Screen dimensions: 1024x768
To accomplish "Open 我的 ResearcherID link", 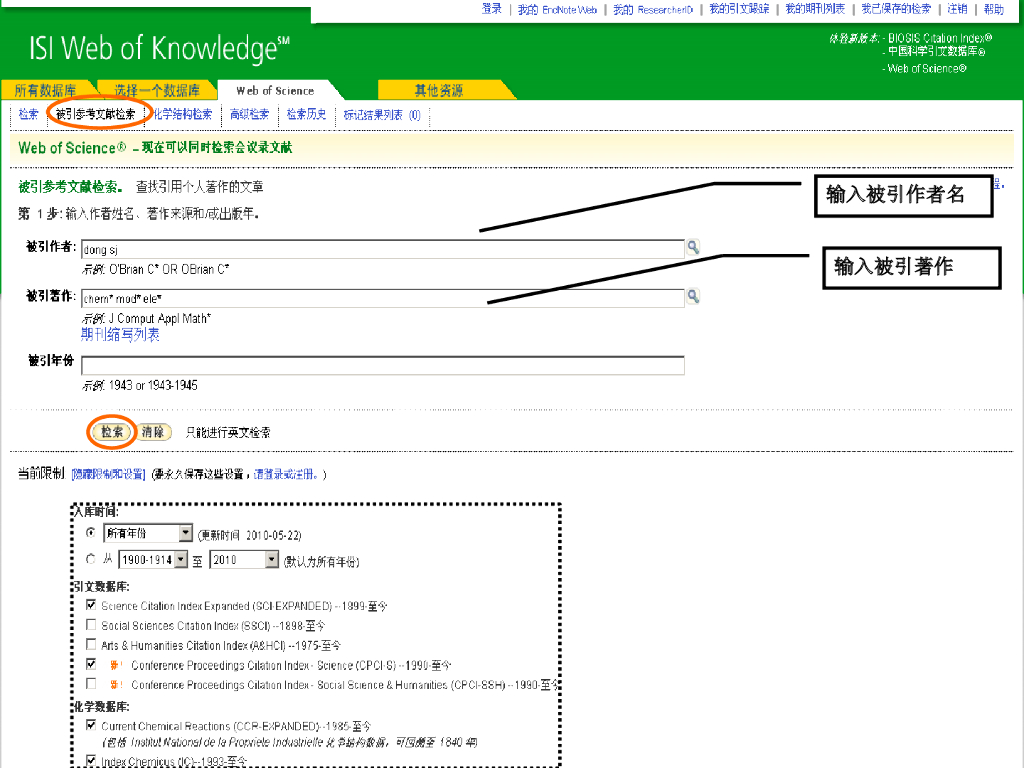I will pos(653,9).
